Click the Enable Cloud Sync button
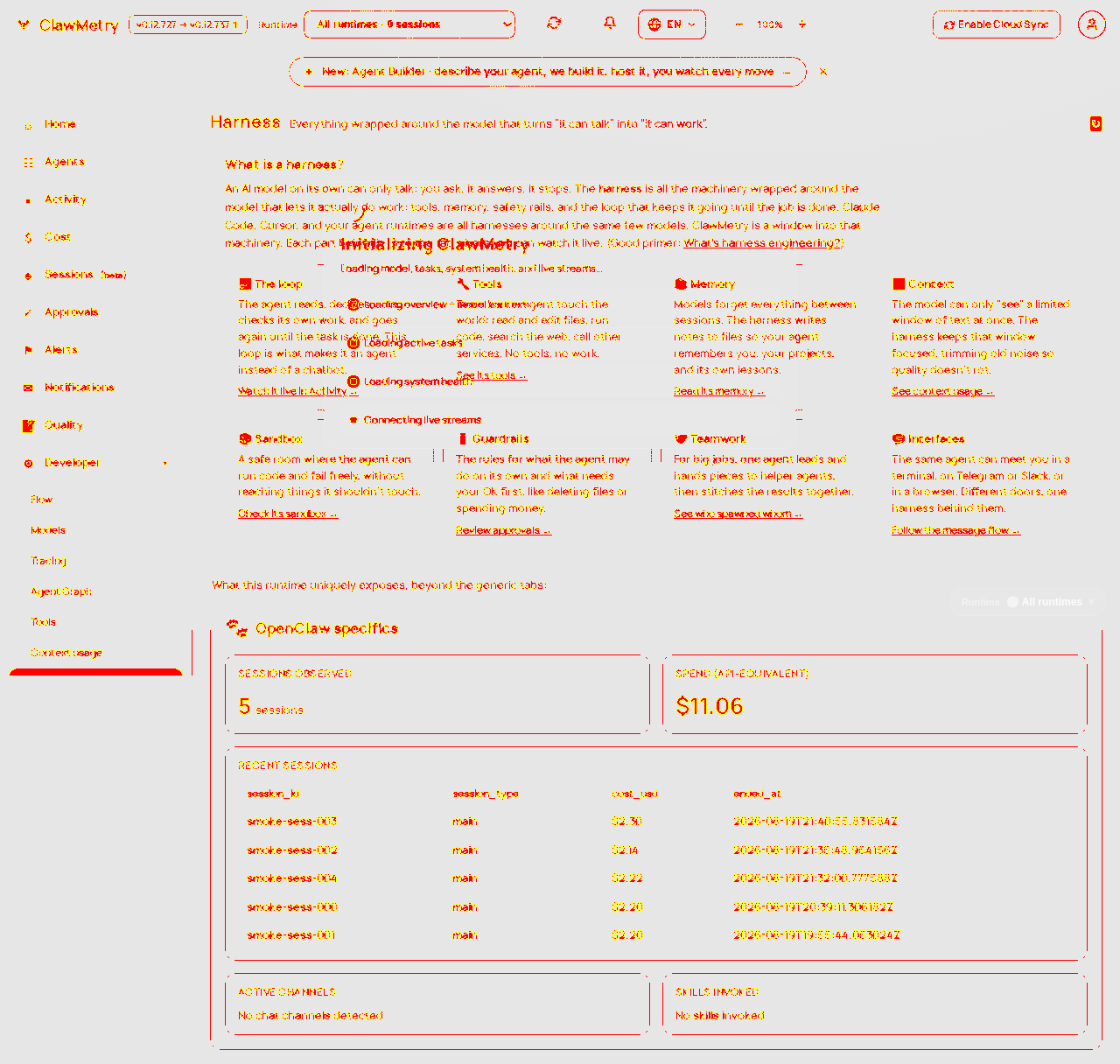 tap(997, 24)
